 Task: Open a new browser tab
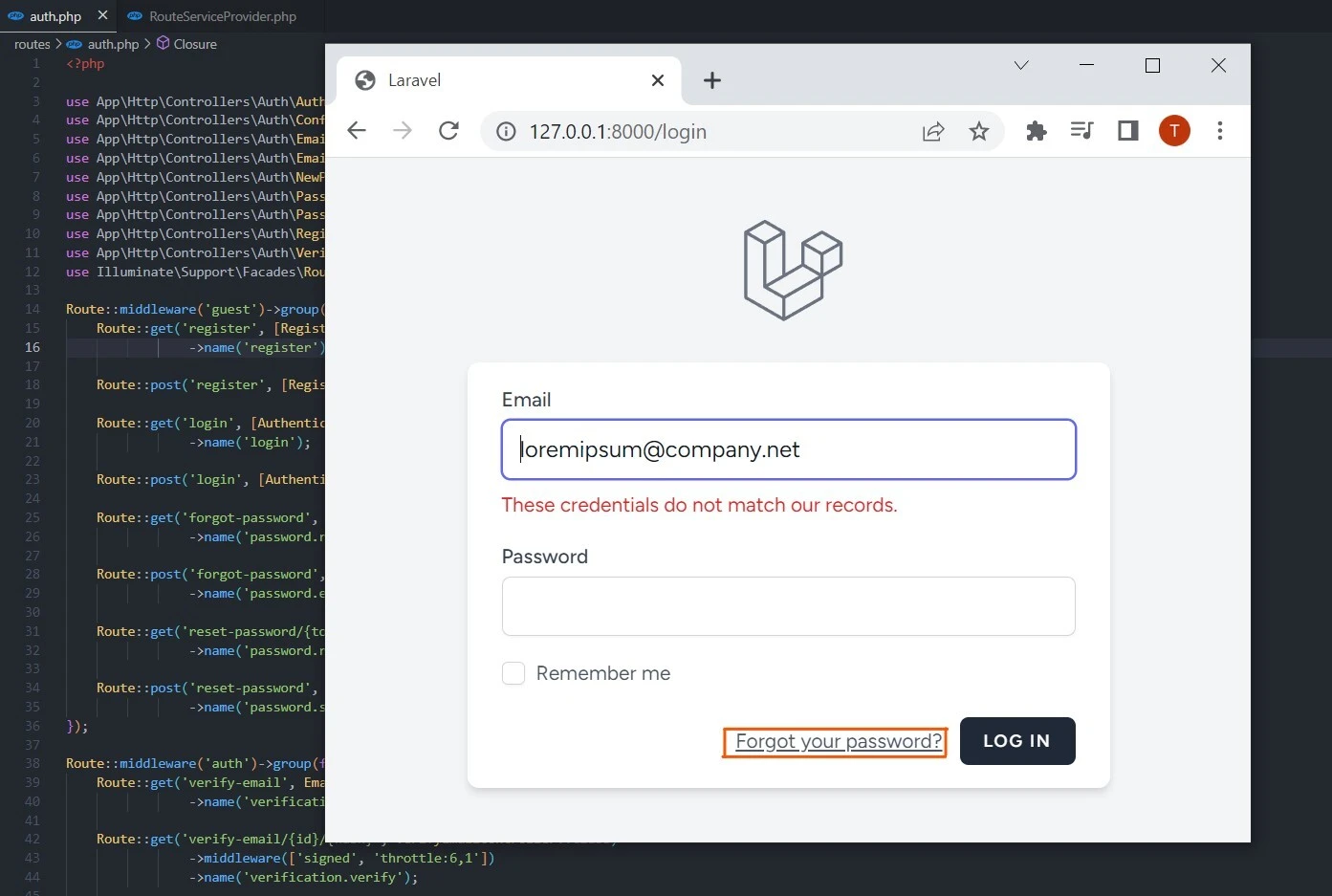[711, 80]
